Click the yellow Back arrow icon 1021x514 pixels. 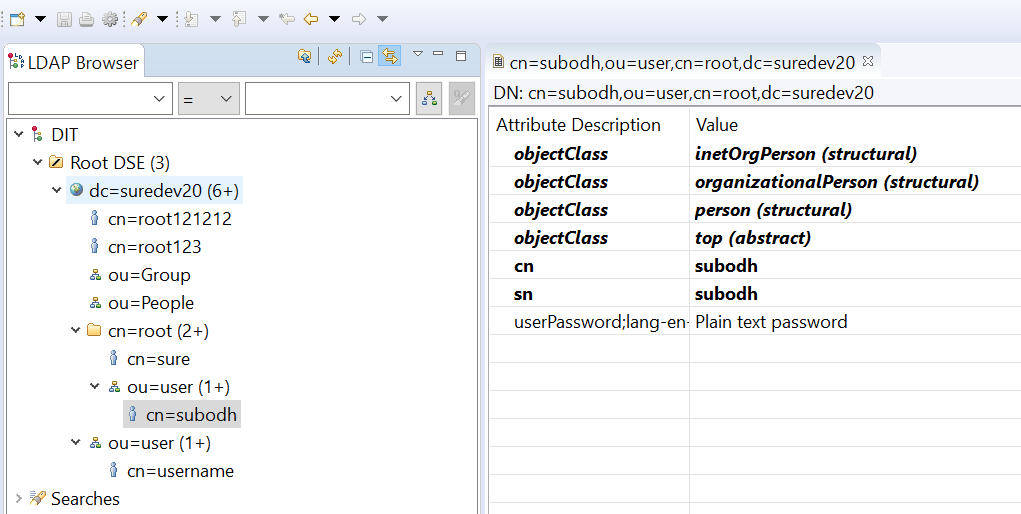311,20
